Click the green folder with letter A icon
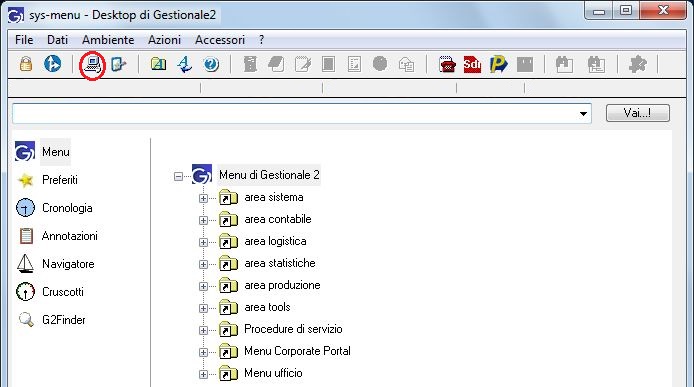Viewport: 694px width, 387px height. (x=158, y=64)
